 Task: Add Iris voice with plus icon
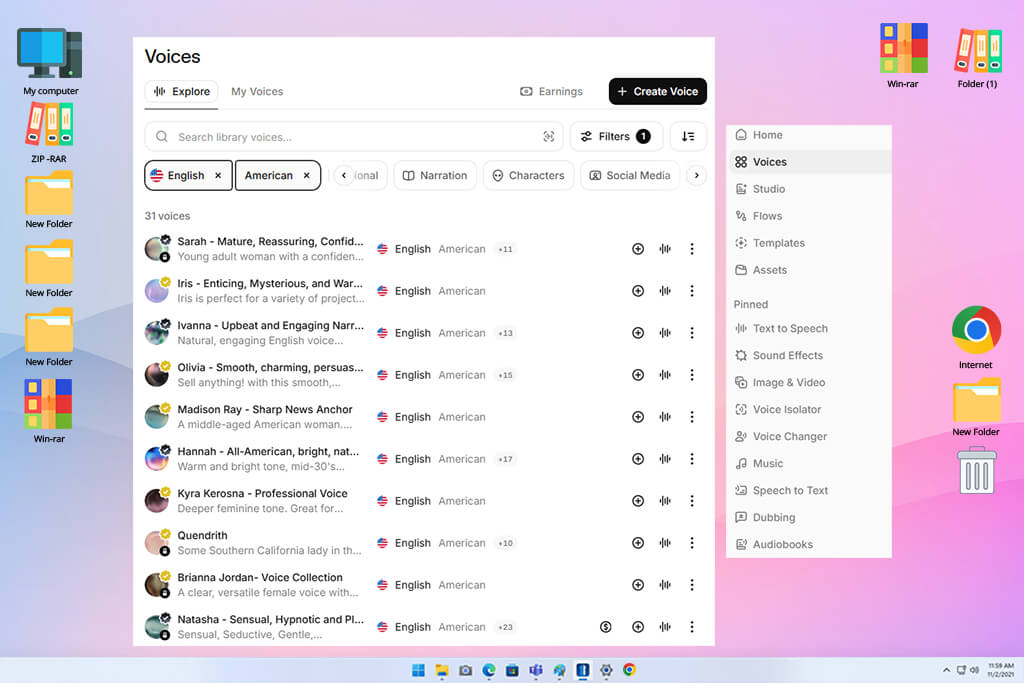pos(638,291)
